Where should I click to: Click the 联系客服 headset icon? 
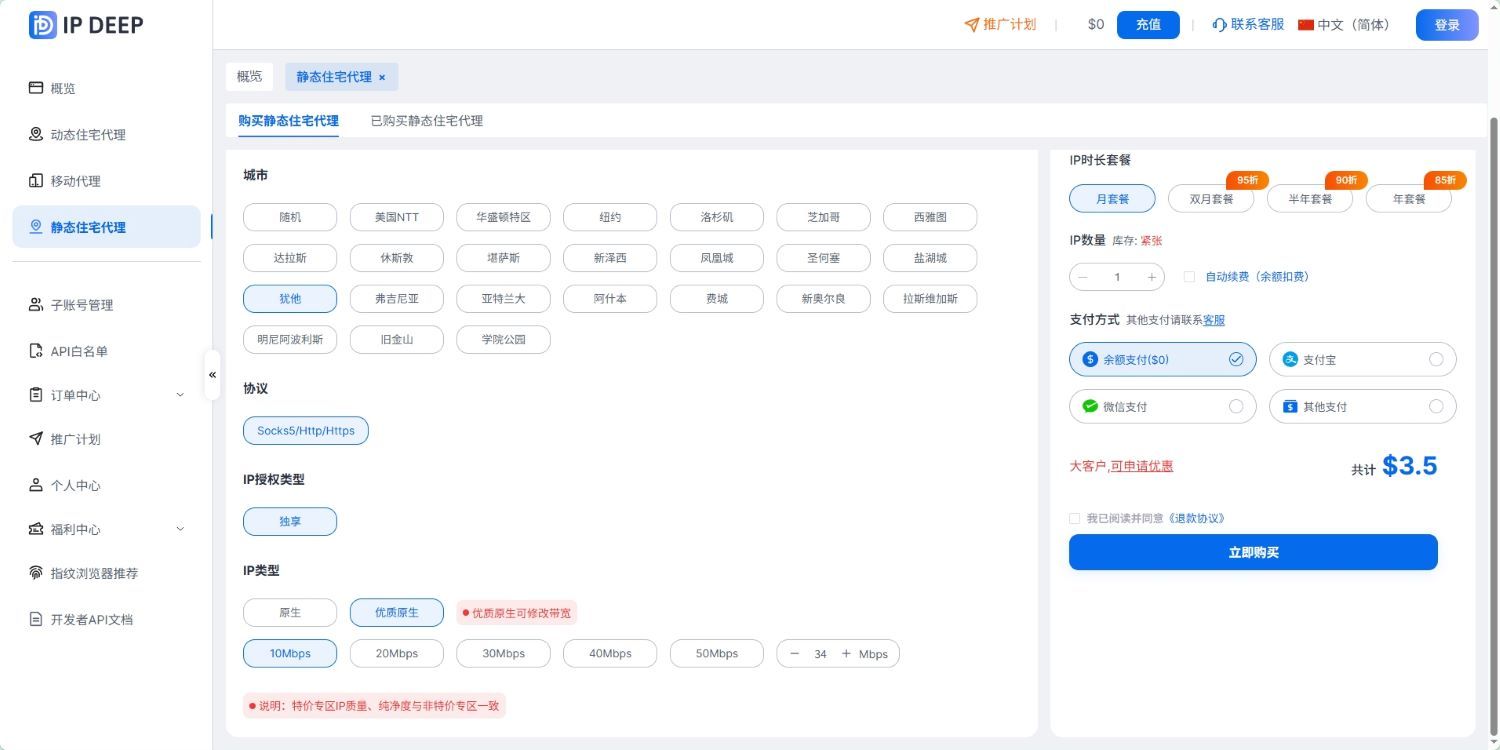1219,25
